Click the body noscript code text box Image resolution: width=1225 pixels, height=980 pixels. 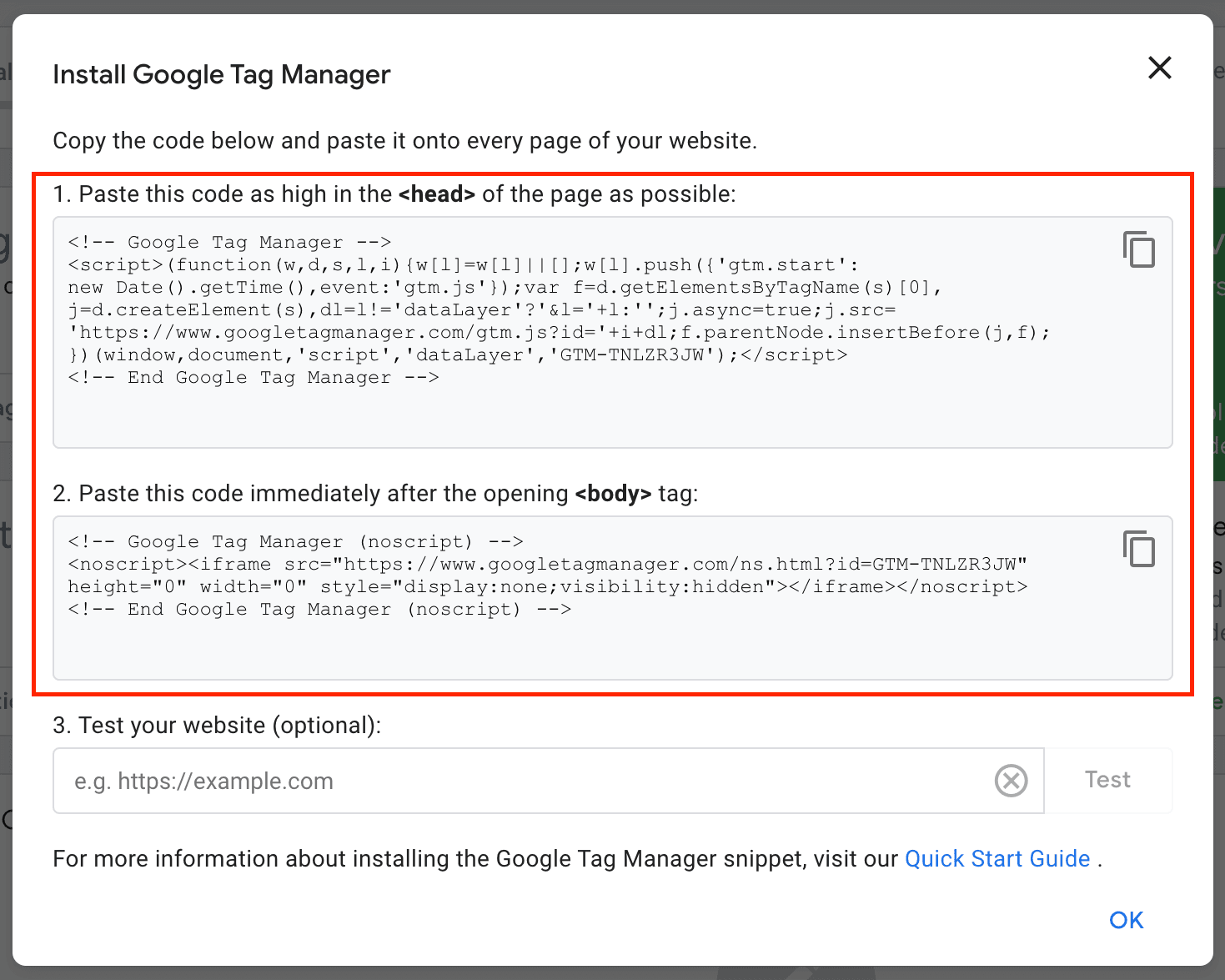coord(613,597)
